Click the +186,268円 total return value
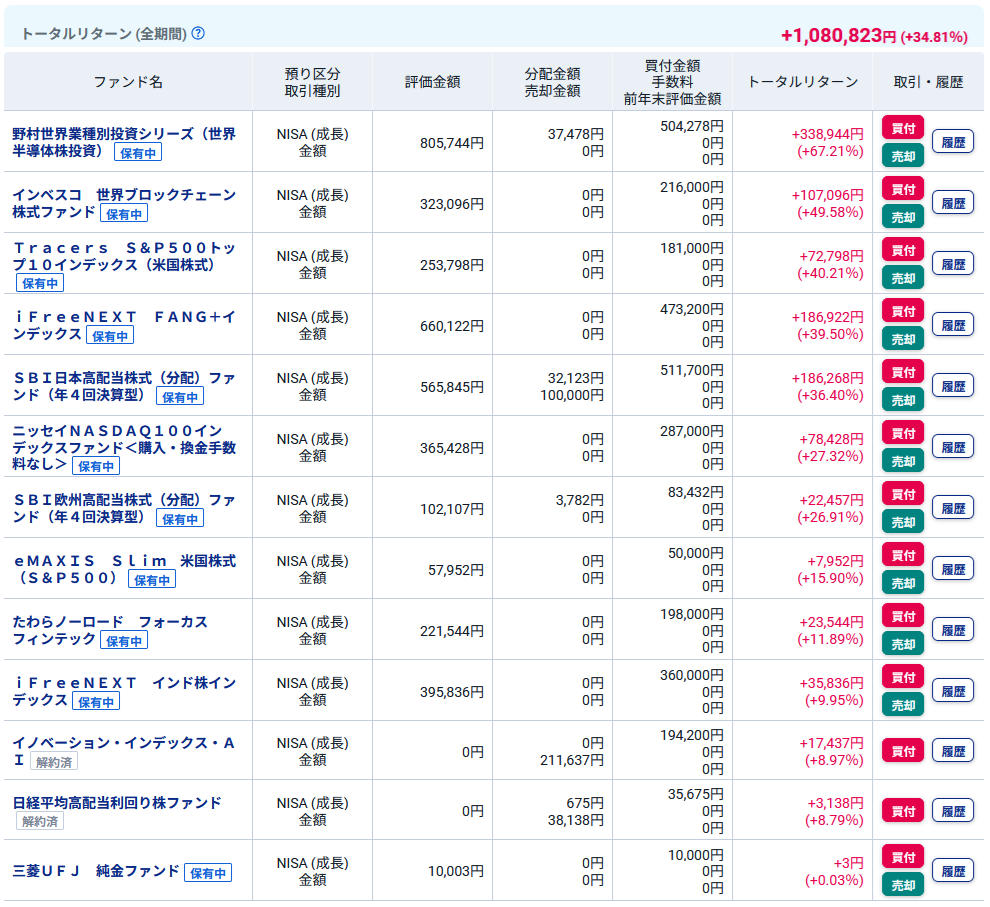The image size is (990, 907). tap(827, 378)
